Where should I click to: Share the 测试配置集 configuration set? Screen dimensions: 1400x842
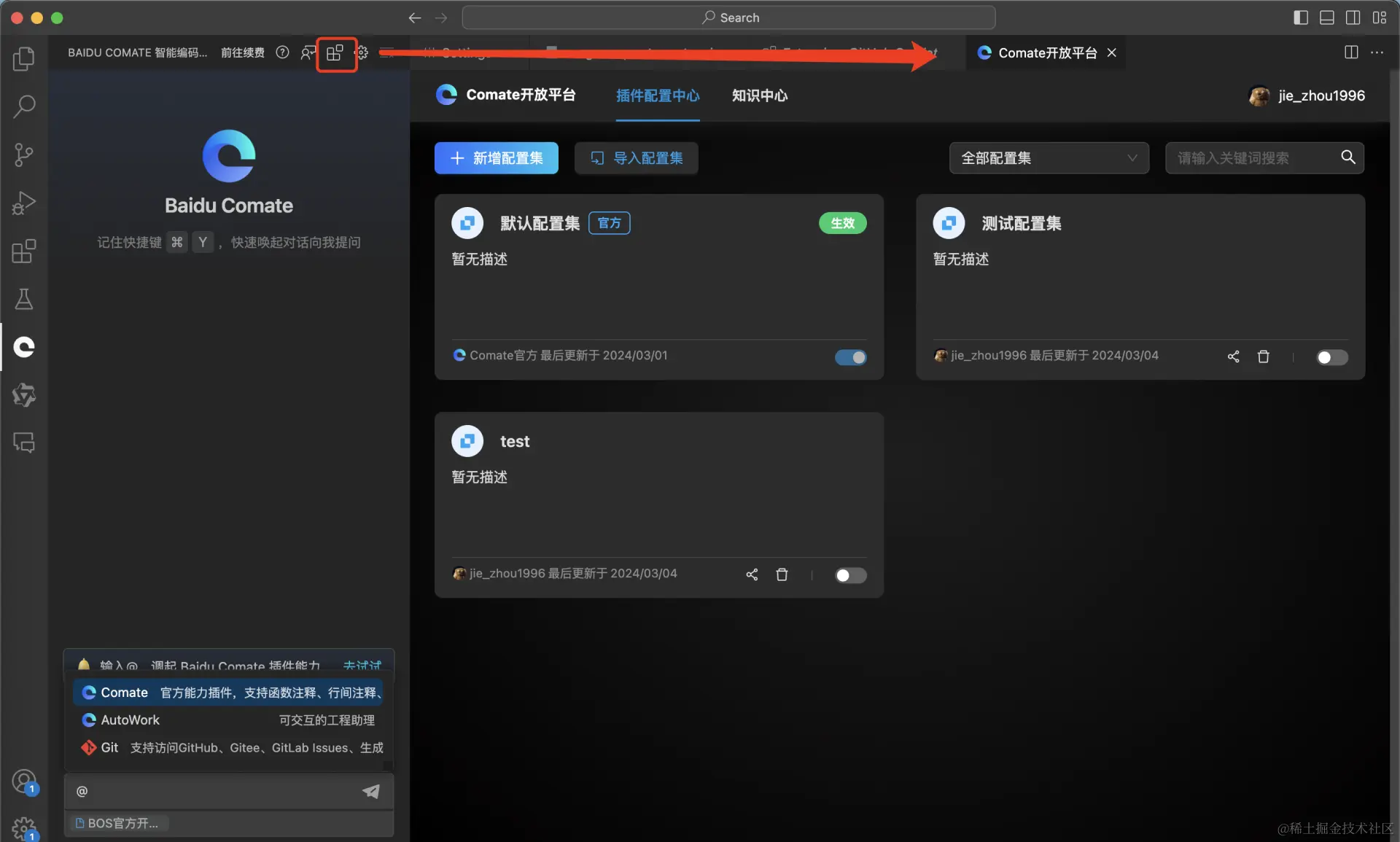[x=1233, y=356]
